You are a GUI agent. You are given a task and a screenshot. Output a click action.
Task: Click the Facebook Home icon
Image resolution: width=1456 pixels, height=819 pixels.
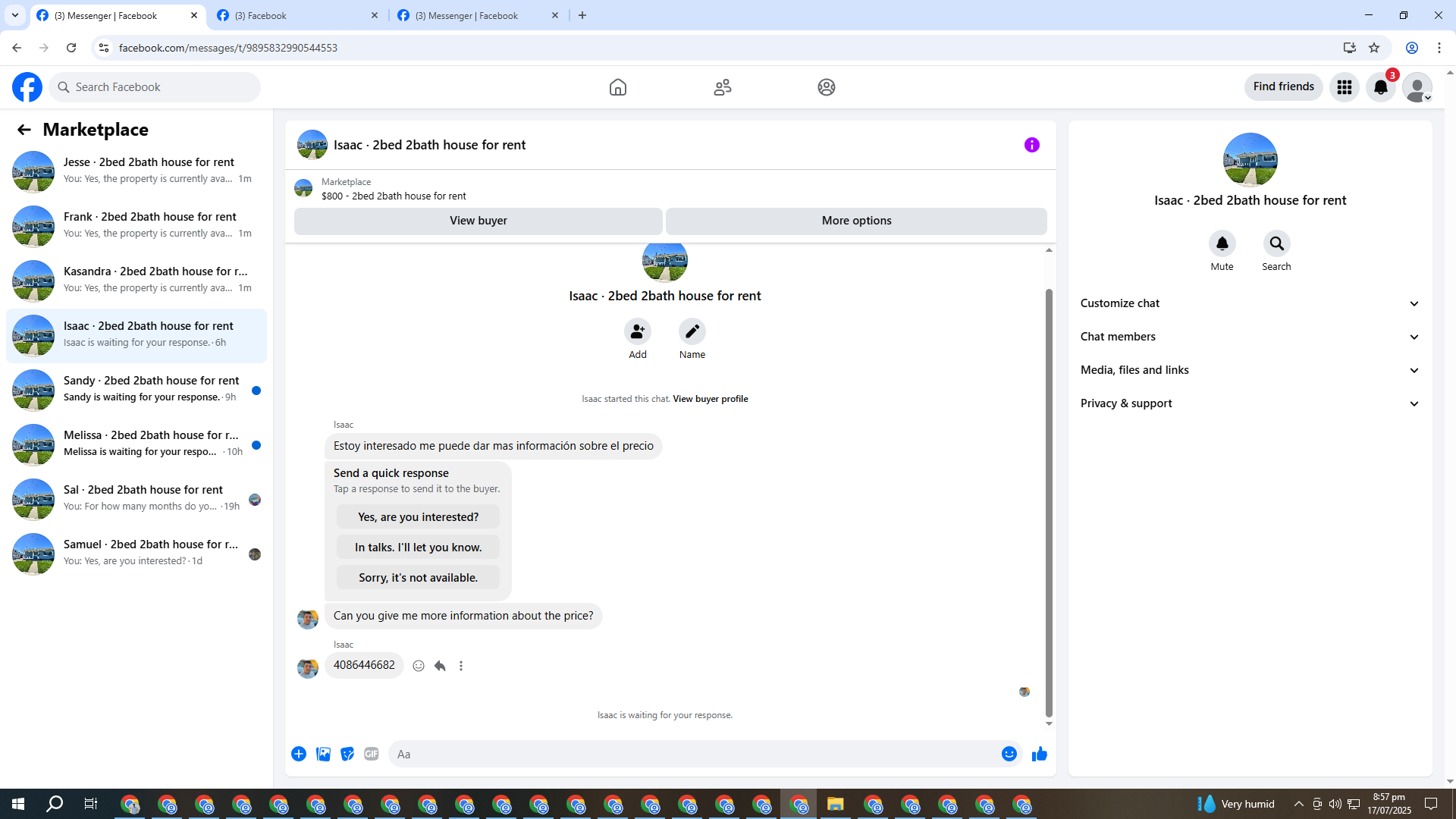[617, 87]
